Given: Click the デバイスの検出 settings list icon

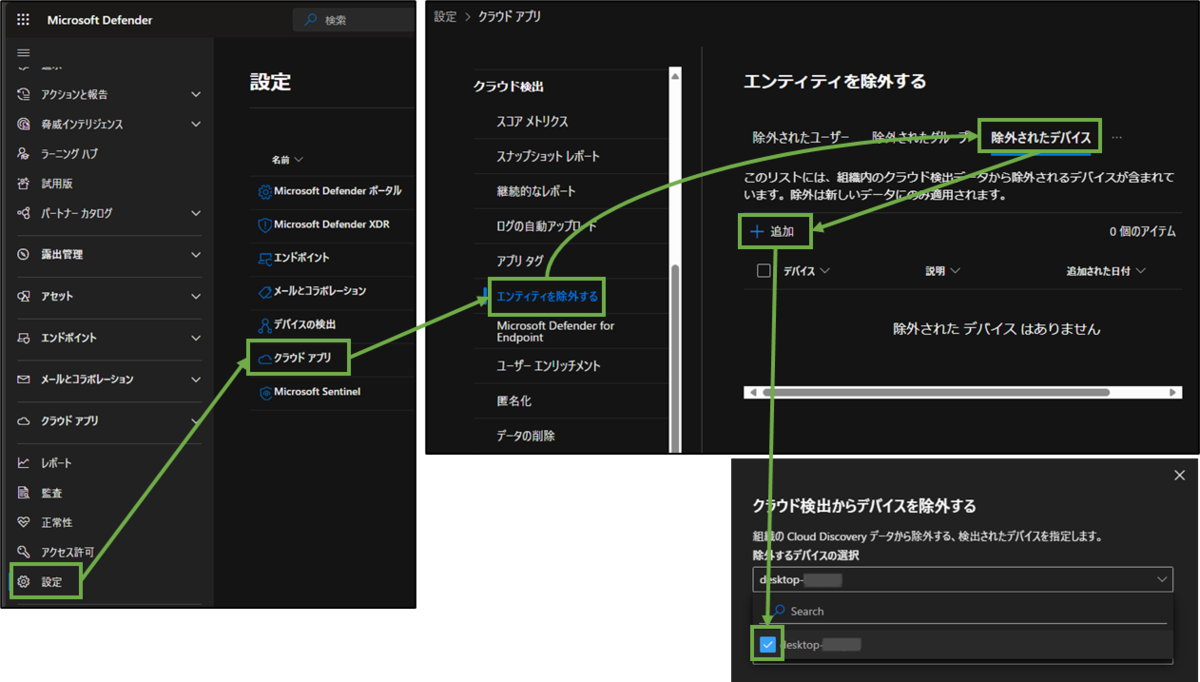Looking at the screenshot, I should point(265,325).
